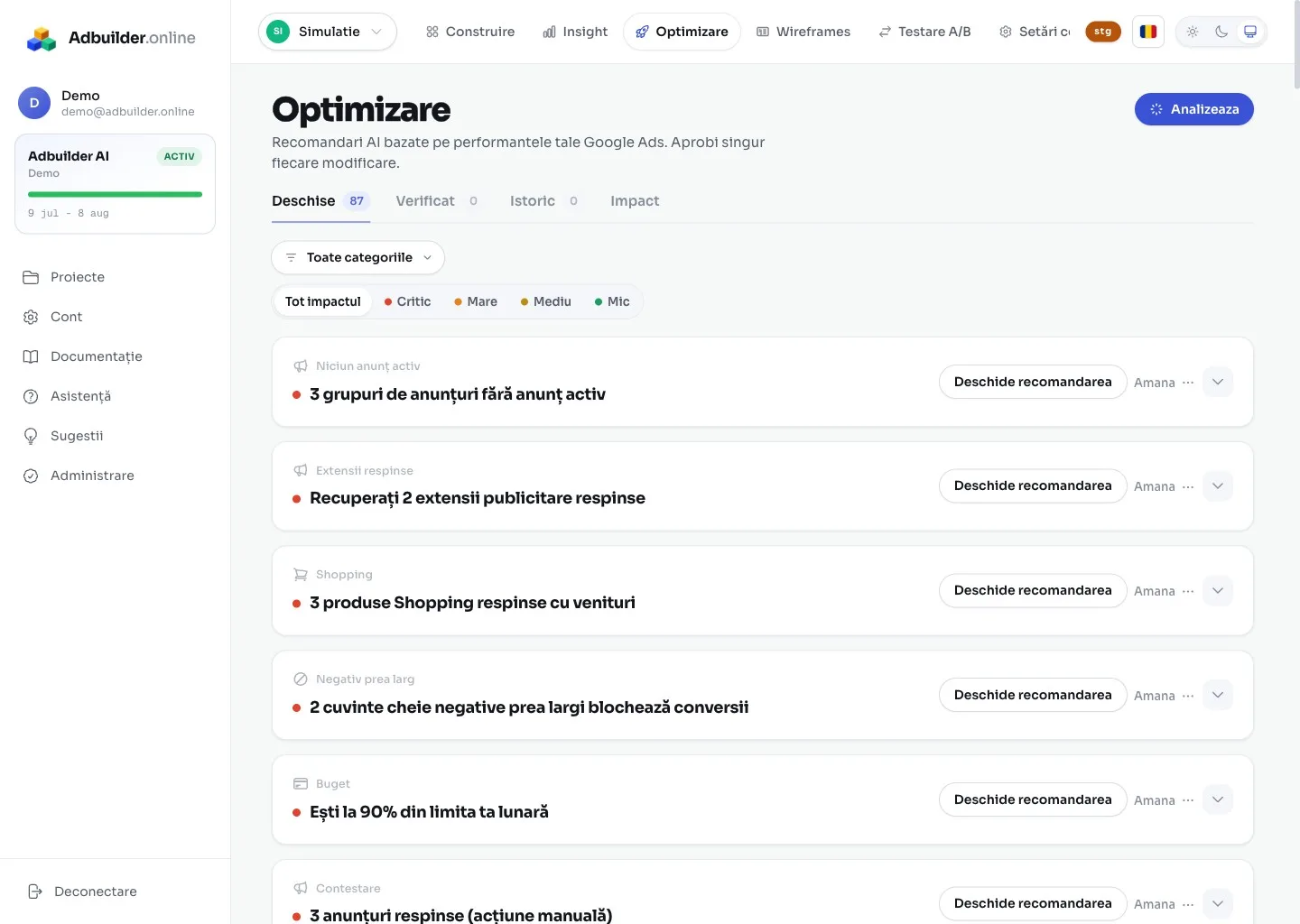
Task: Amana the '2 cuvinte cheie negative' recommendation
Action: pyautogui.click(x=1155, y=696)
